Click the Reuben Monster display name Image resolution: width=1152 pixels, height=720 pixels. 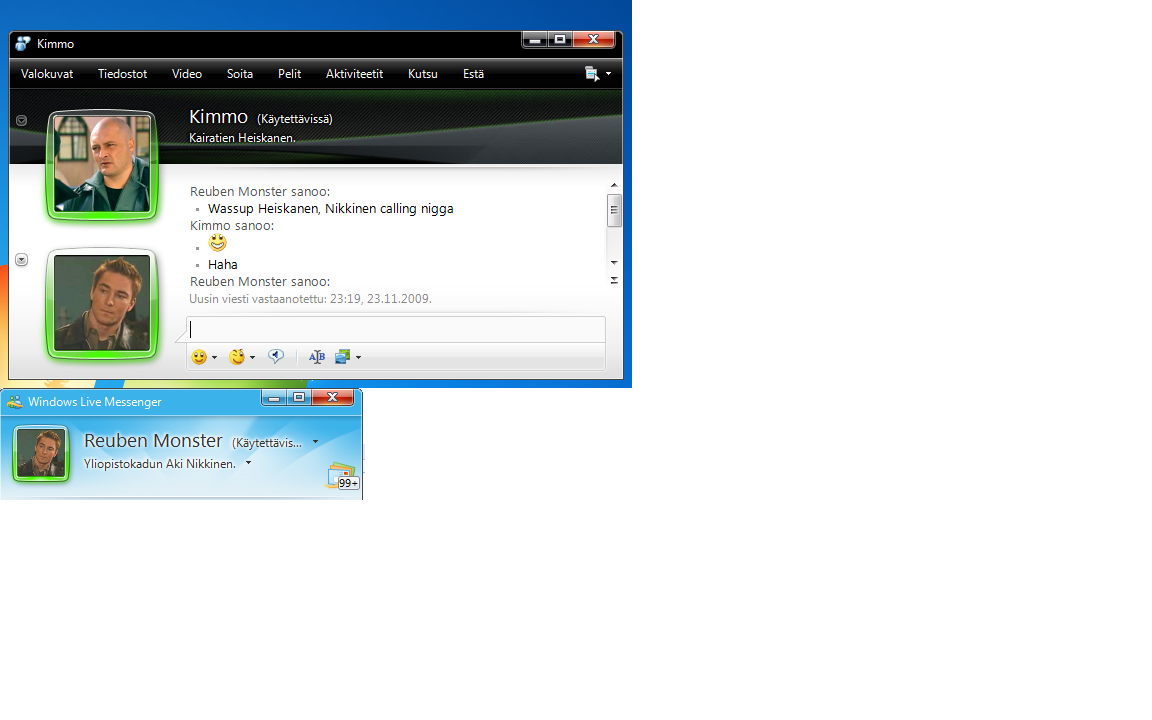pos(153,441)
